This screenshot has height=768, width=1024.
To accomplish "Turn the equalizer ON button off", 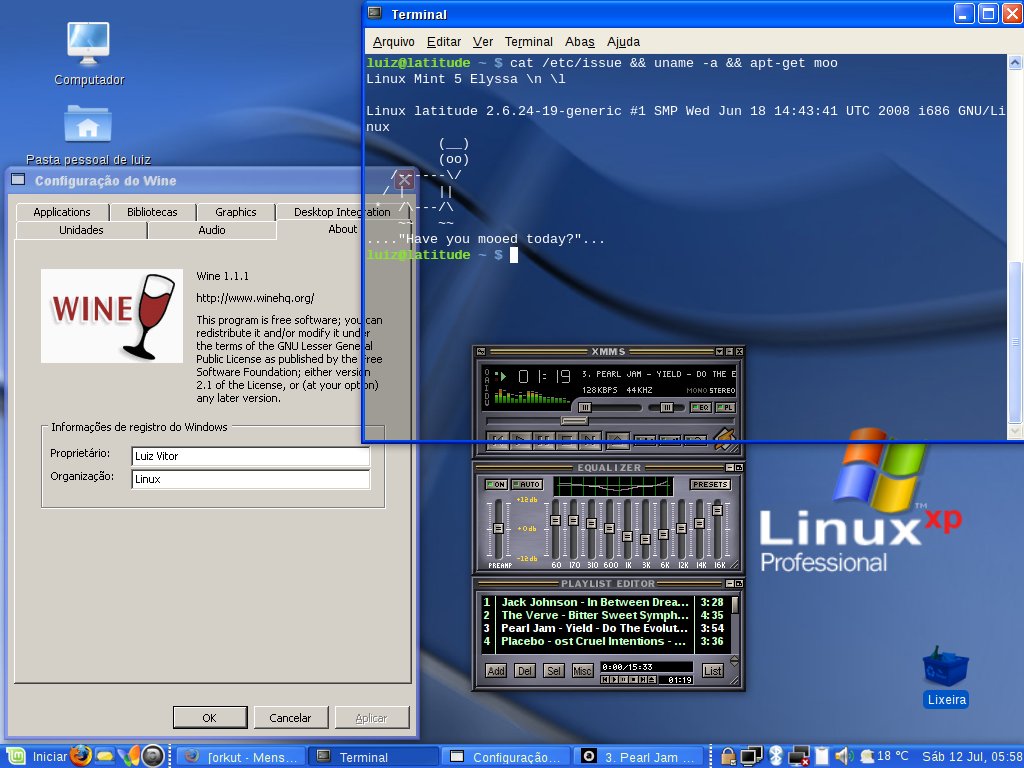I will point(496,485).
